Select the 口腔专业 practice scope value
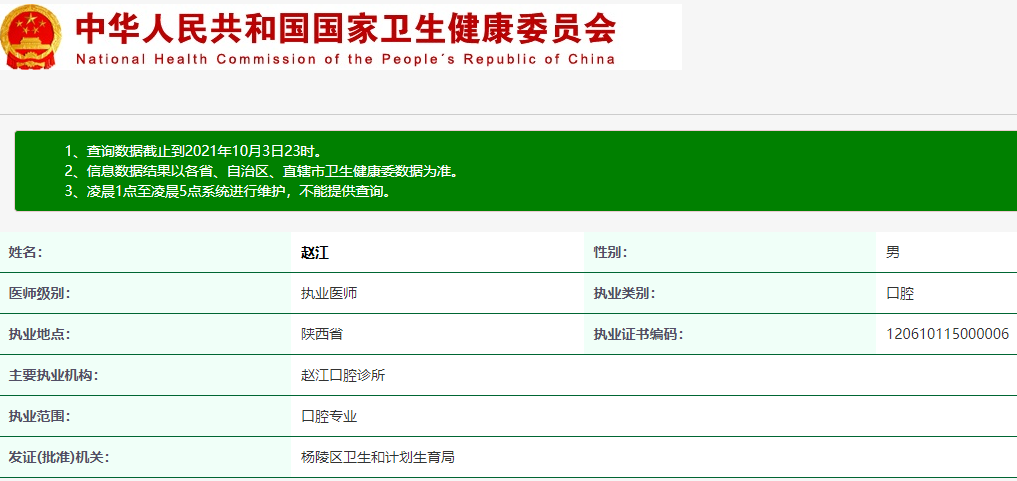Viewport: 1017px width, 481px height. pyautogui.click(x=329, y=416)
